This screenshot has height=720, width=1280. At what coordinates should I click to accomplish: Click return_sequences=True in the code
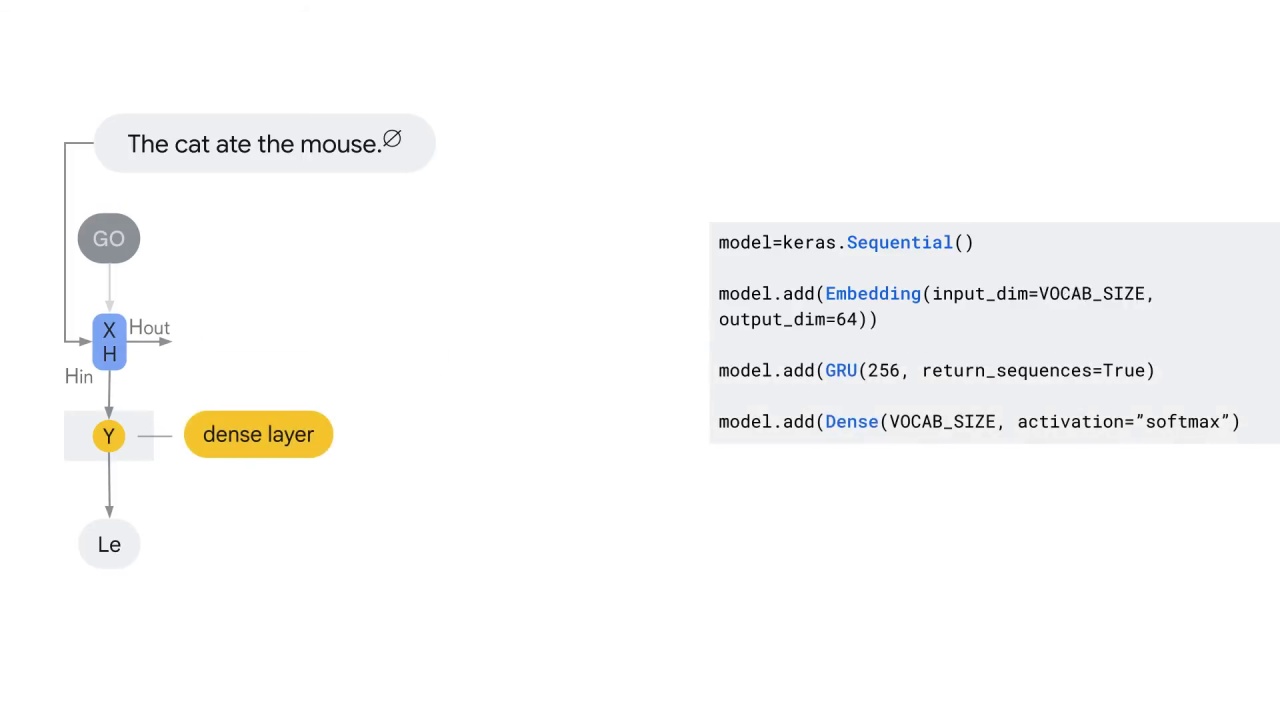click(x=1033, y=371)
